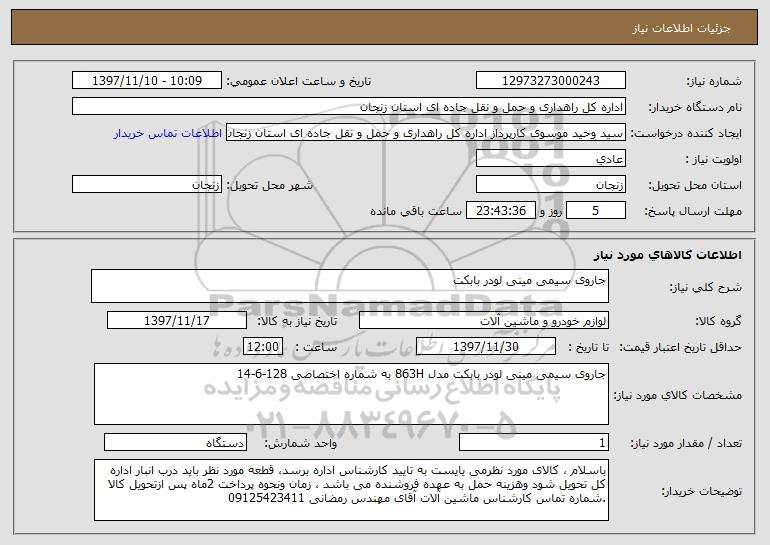The height and width of the screenshot is (545, 770).
Task: Click the اولویت نیاز label
Action: 714,160
